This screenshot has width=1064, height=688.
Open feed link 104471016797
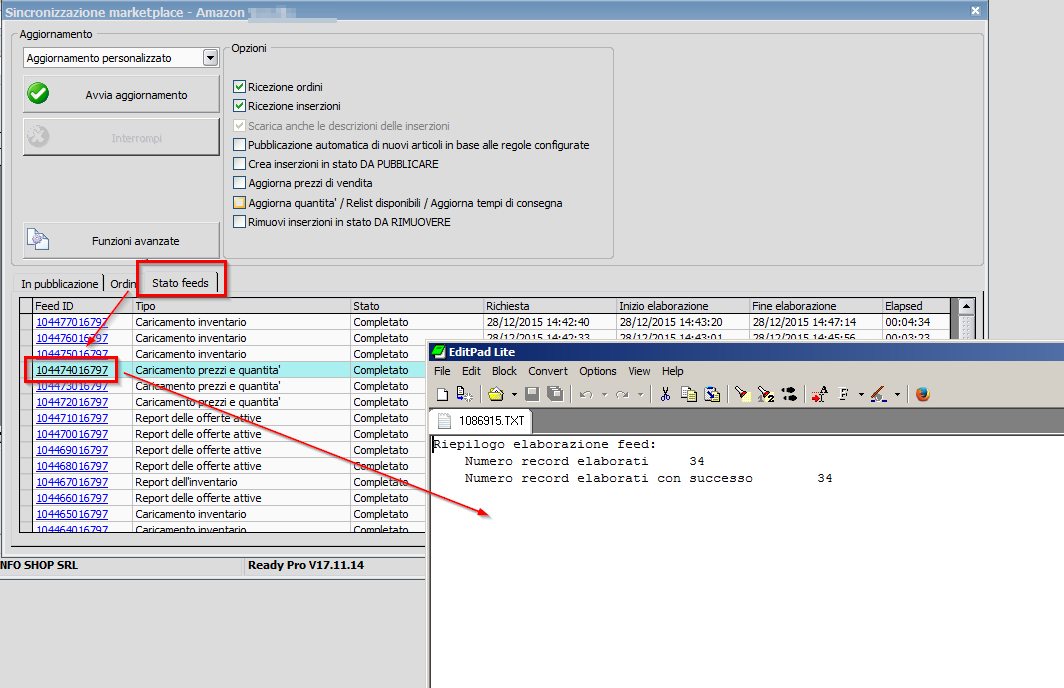click(72, 418)
